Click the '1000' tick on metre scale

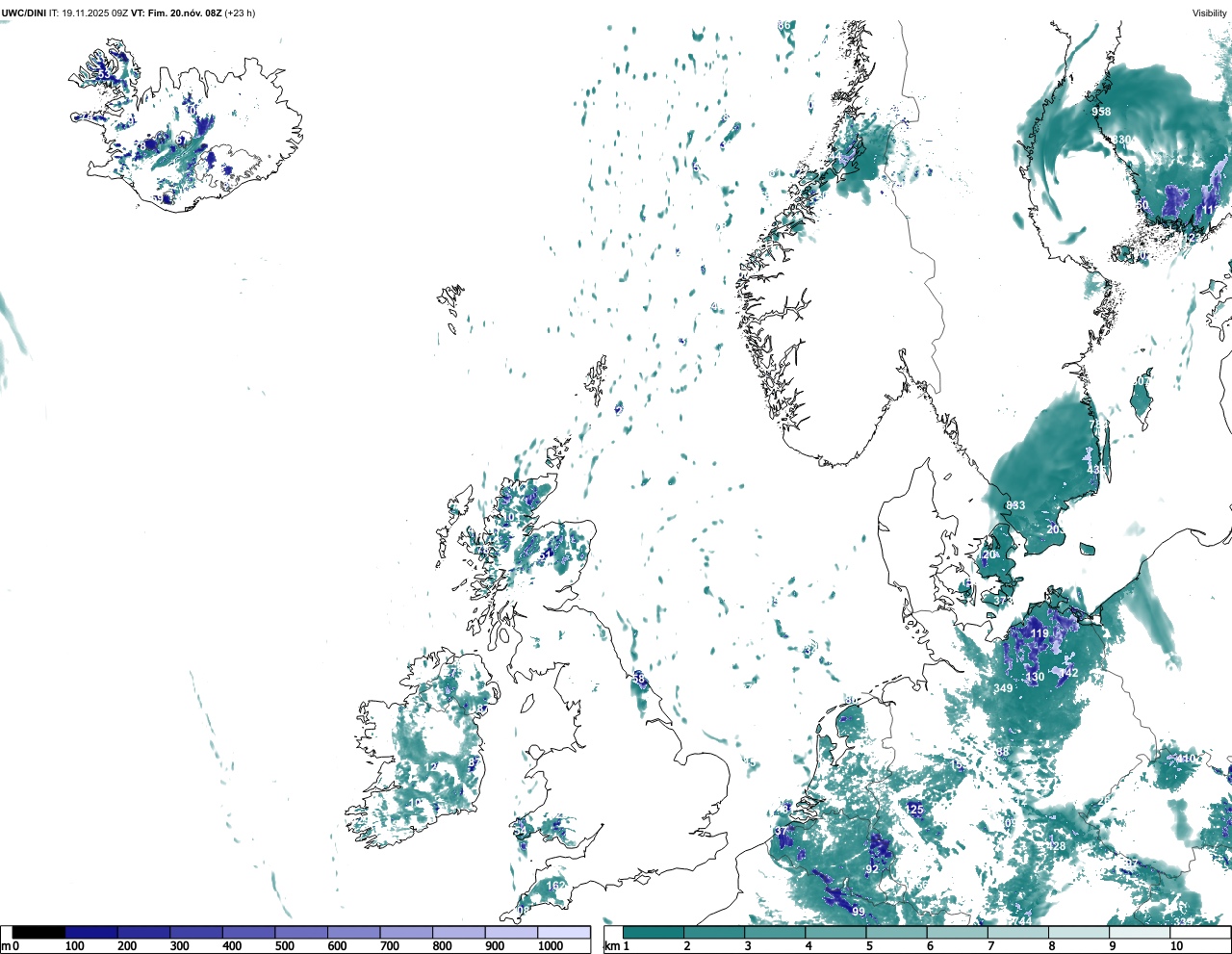point(551,946)
